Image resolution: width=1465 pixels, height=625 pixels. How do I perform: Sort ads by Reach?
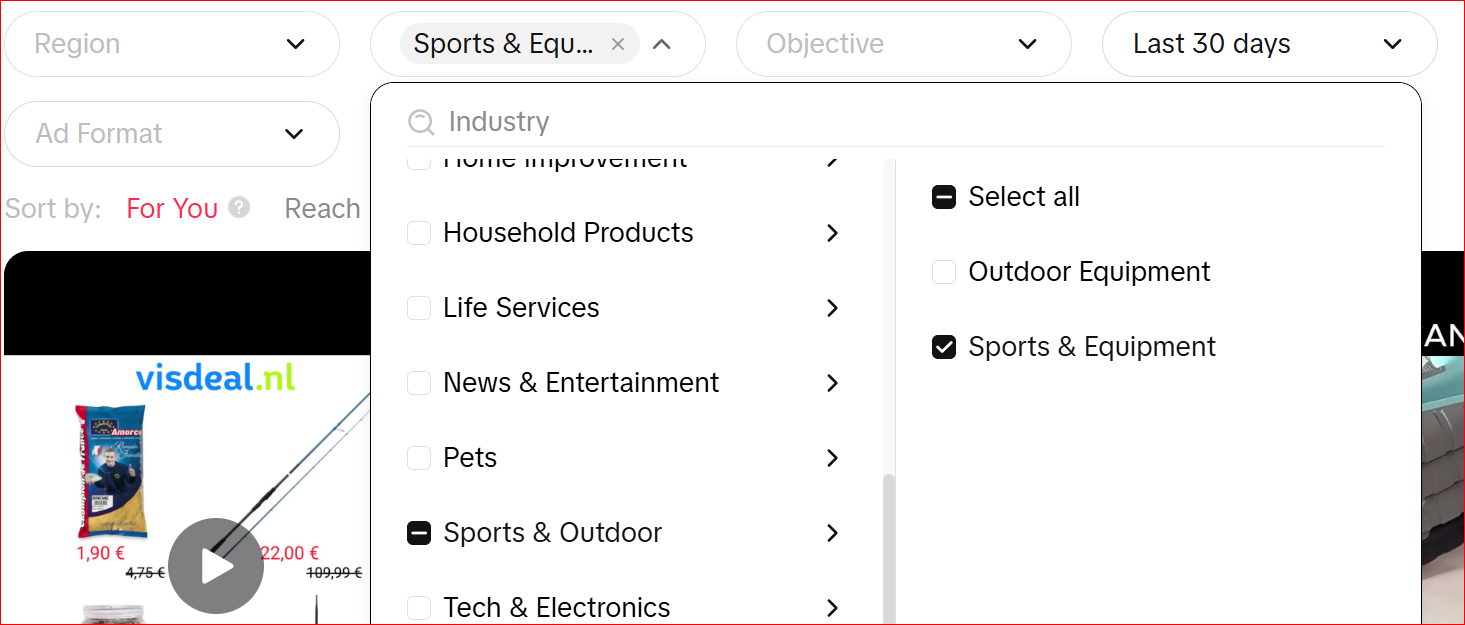(322, 209)
